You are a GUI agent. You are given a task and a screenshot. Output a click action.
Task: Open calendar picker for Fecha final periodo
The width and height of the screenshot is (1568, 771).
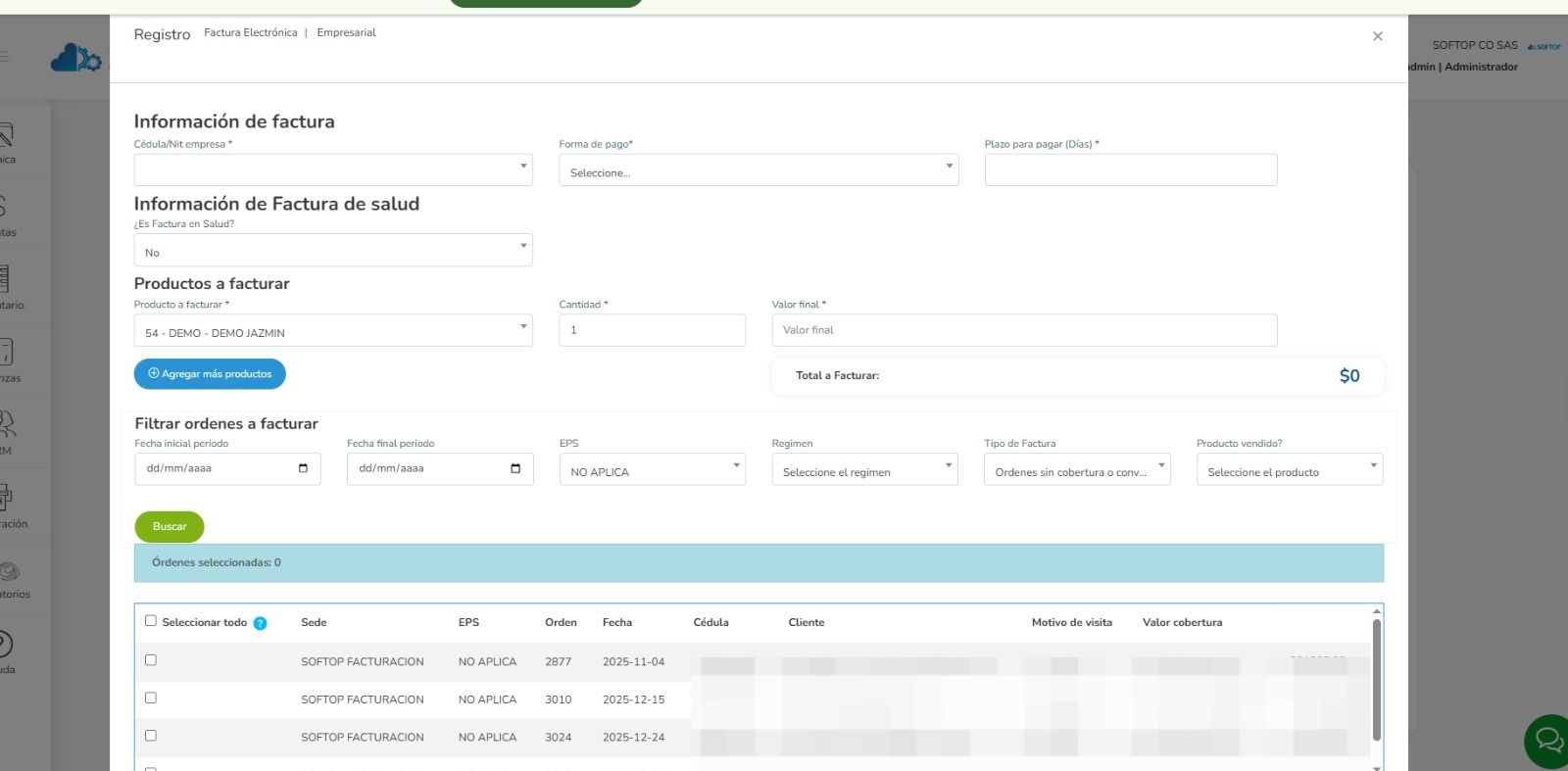(515, 468)
